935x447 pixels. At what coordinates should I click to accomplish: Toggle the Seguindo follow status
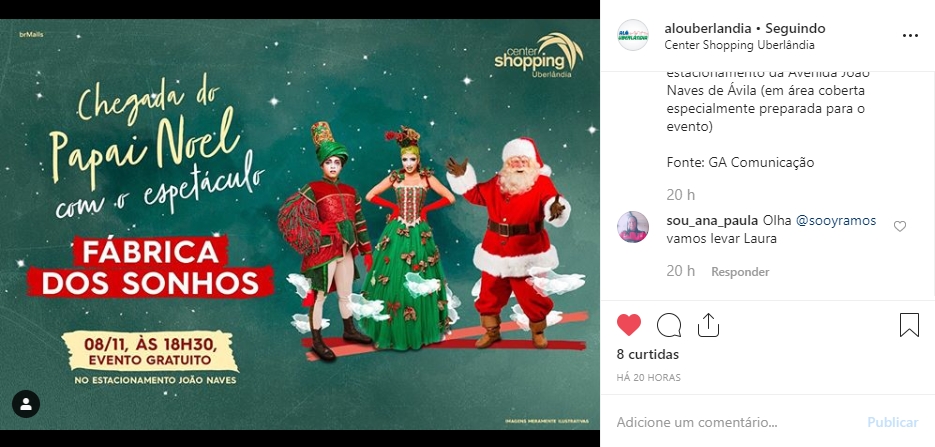[x=795, y=28]
